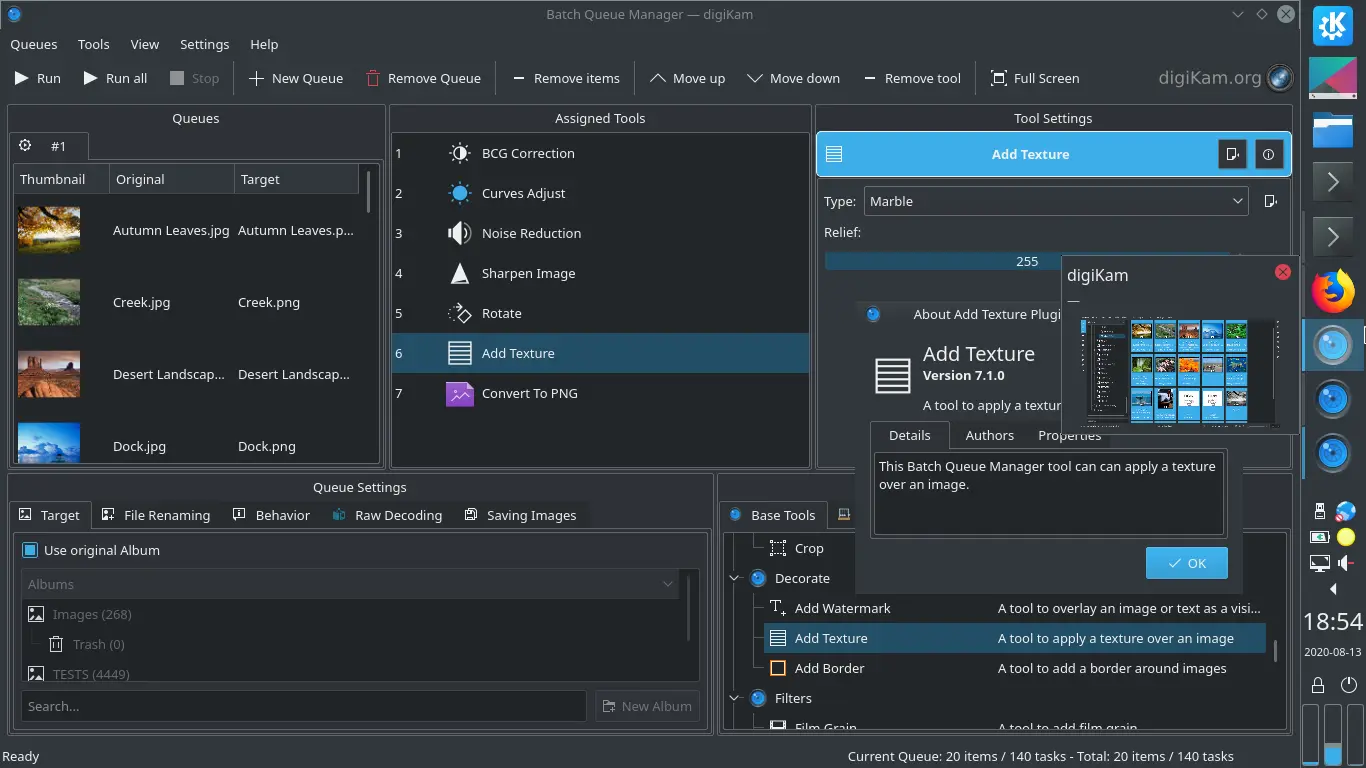The width and height of the screenshot is (1366, 768).
Task: Select the Curves Adjust tool icon
Action: [x=459, y=193]
